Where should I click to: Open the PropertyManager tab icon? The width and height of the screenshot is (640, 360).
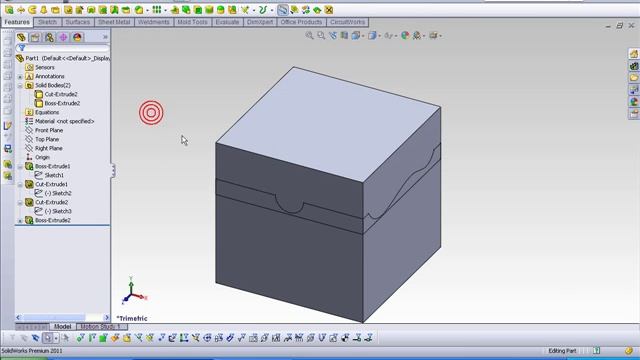(35, 37)
